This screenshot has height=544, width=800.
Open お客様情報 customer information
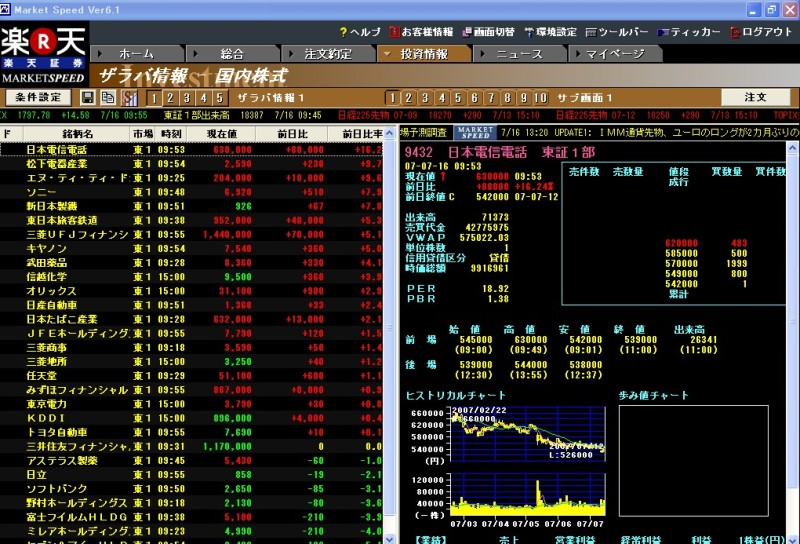421,32
